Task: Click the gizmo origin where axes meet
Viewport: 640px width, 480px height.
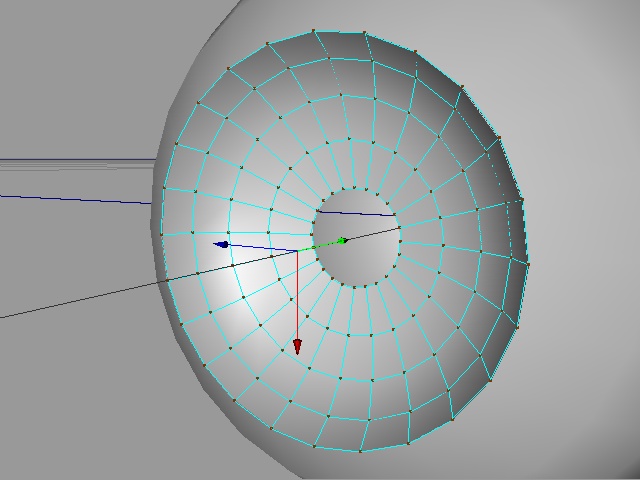Action: pos(297,250)
